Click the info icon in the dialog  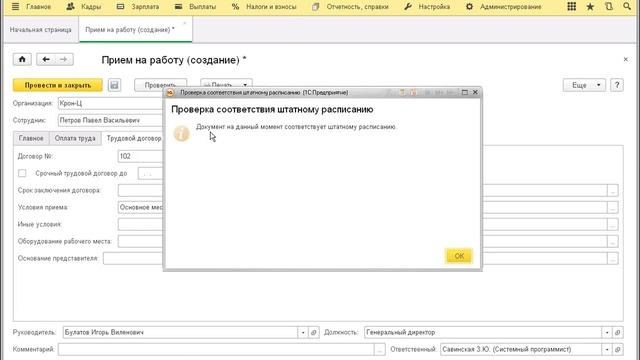[181, 133]
